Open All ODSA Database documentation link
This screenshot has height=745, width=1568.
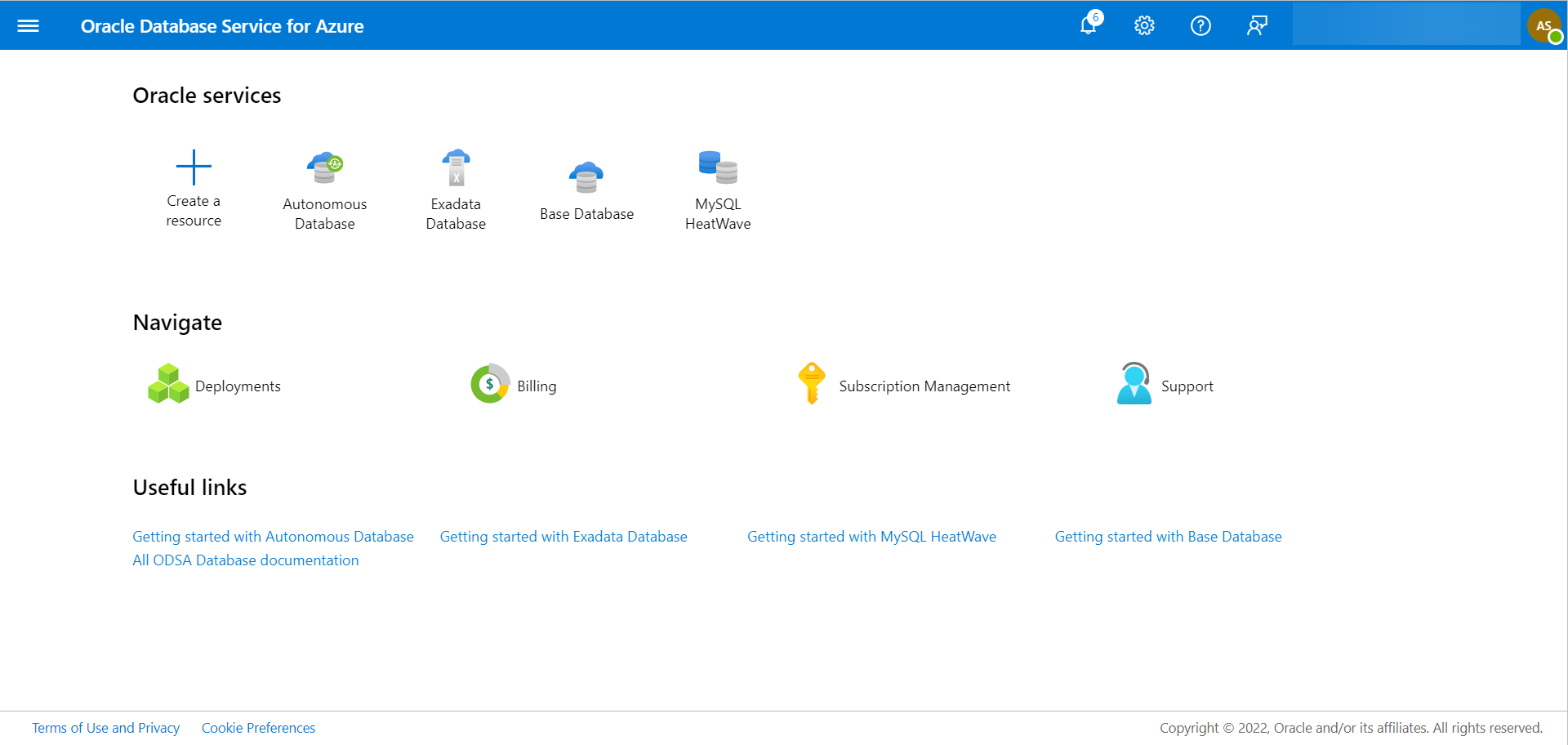pos(246,560)
